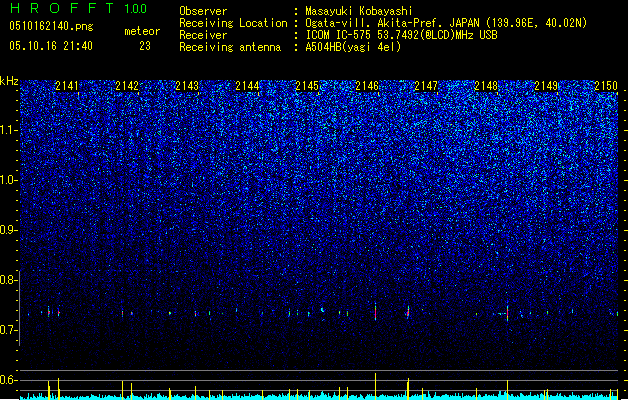Click the Observer field label

(x=203, y=11)
